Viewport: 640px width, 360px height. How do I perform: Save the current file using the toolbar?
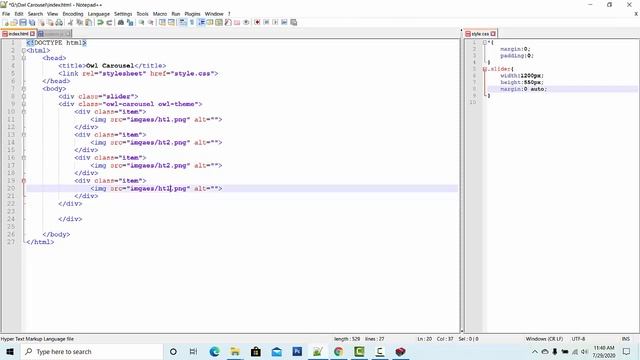pos(23,22)
